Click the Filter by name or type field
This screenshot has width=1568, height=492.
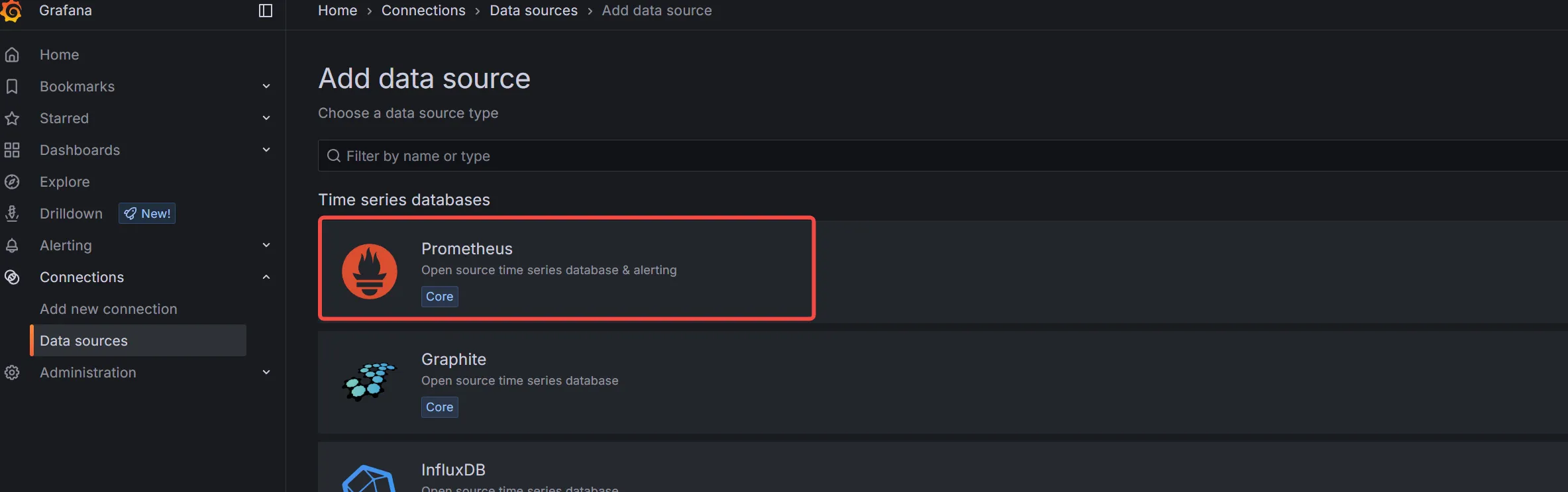pyautogui.click(x=943, y=156)
